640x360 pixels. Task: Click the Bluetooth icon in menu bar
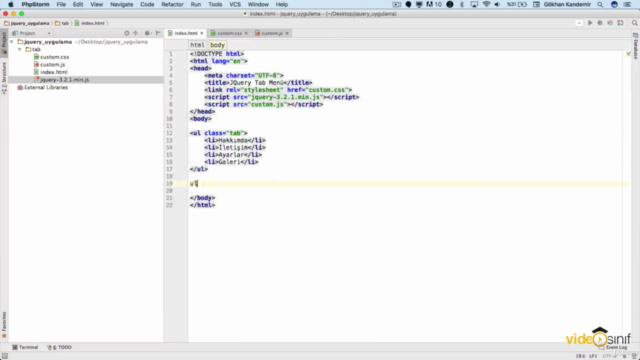[462, 4]
